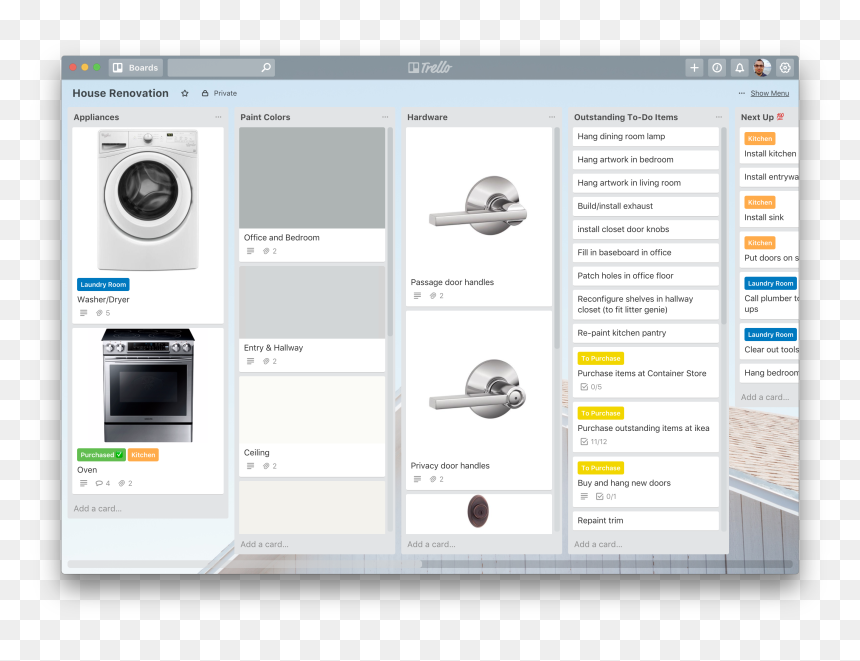
Task: Open the Boards menu button
Action: [x=136, y=67]
